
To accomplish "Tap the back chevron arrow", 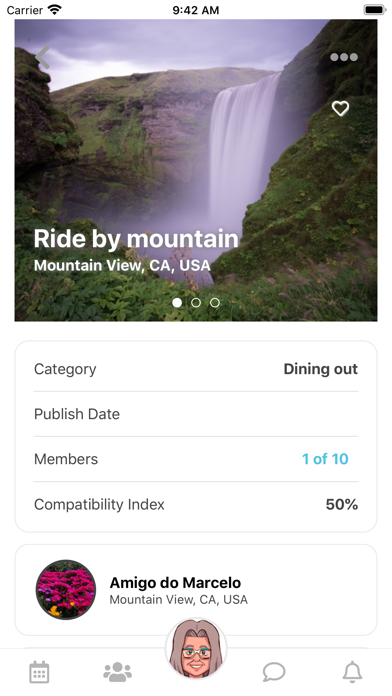I will 42,57.
